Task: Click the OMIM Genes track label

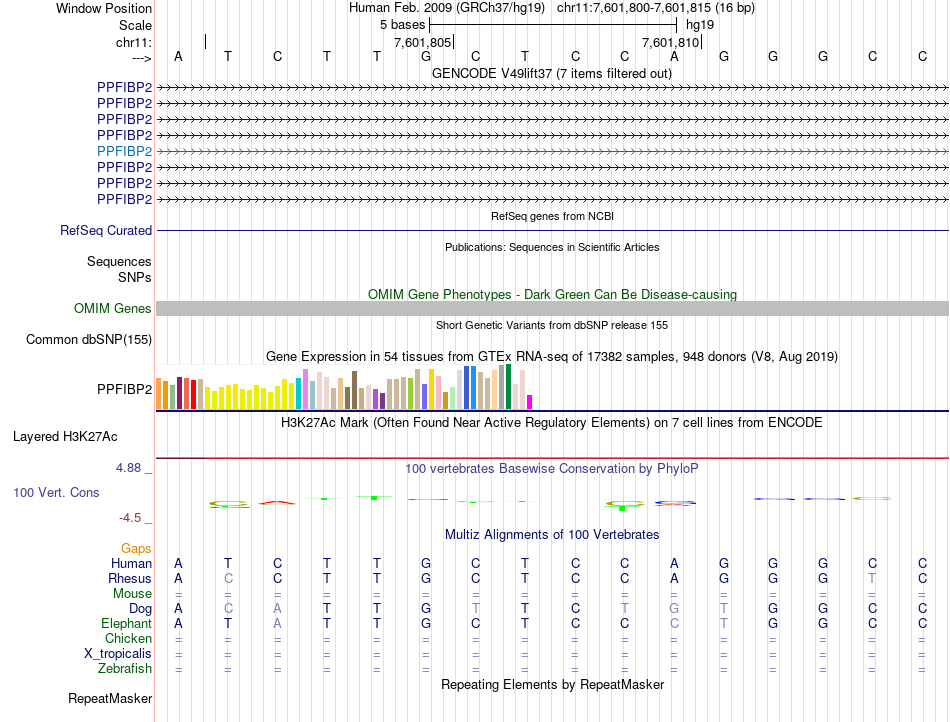Action: [x=112, y=308]
